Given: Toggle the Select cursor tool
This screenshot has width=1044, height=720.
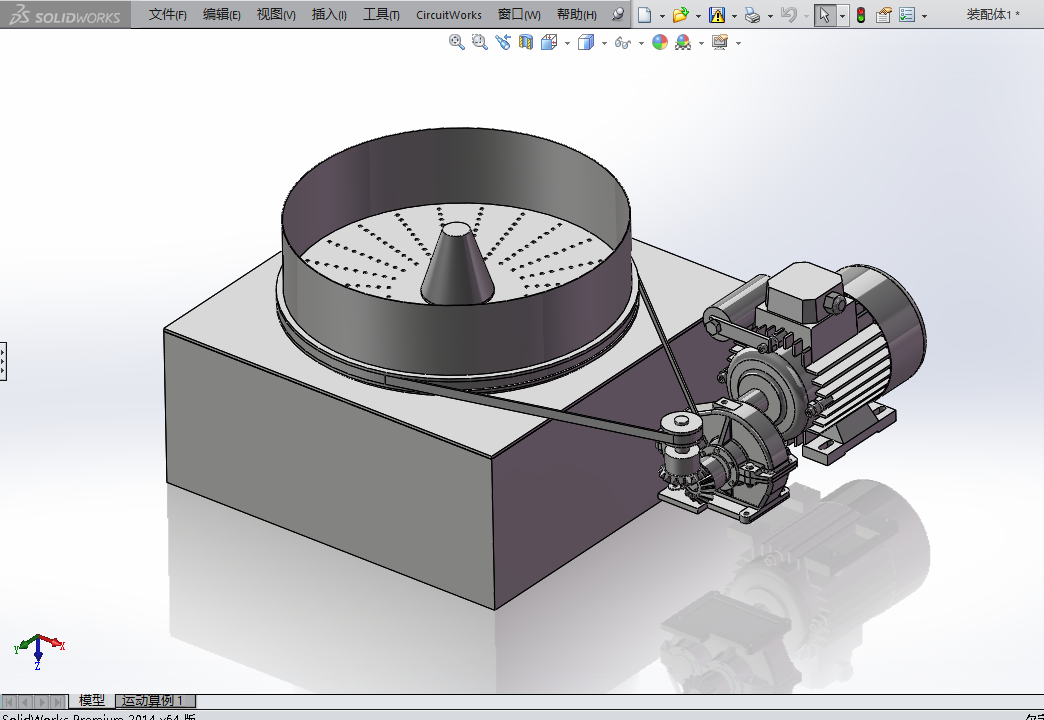Looking at the screenshot, I should click(x=824, y=15).
